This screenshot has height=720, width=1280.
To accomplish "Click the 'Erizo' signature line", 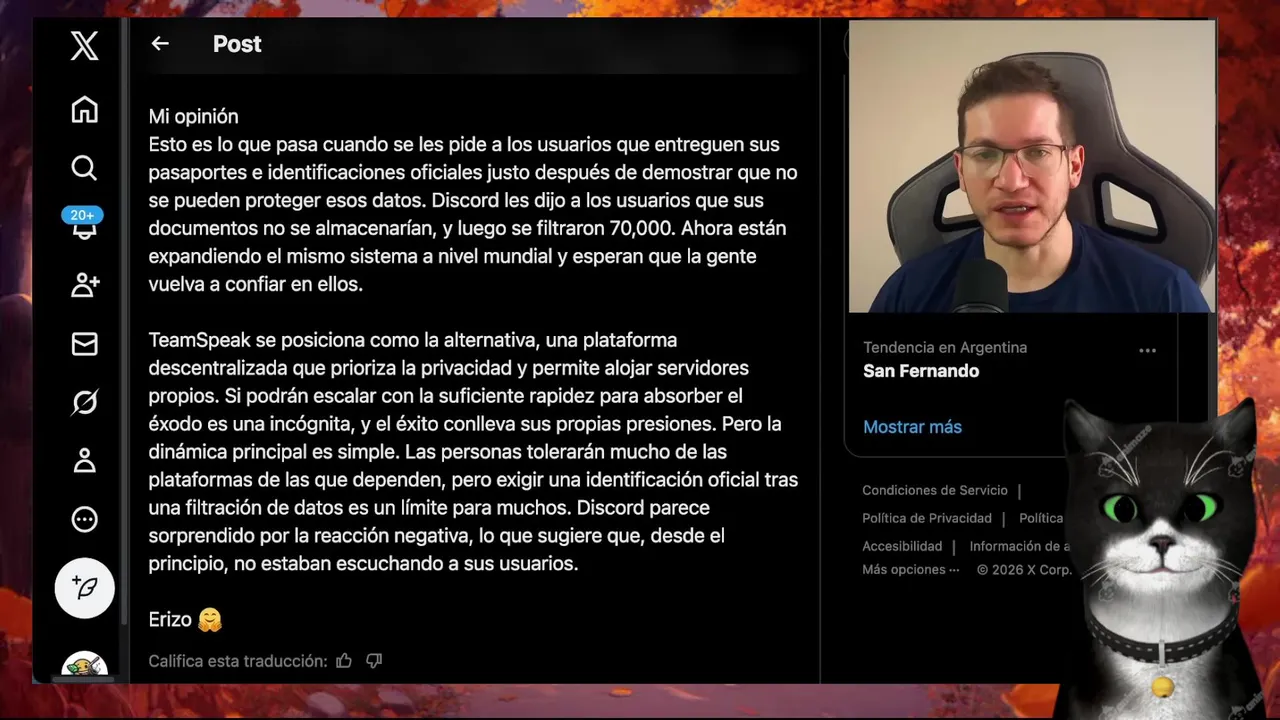I will pos(185,620).
